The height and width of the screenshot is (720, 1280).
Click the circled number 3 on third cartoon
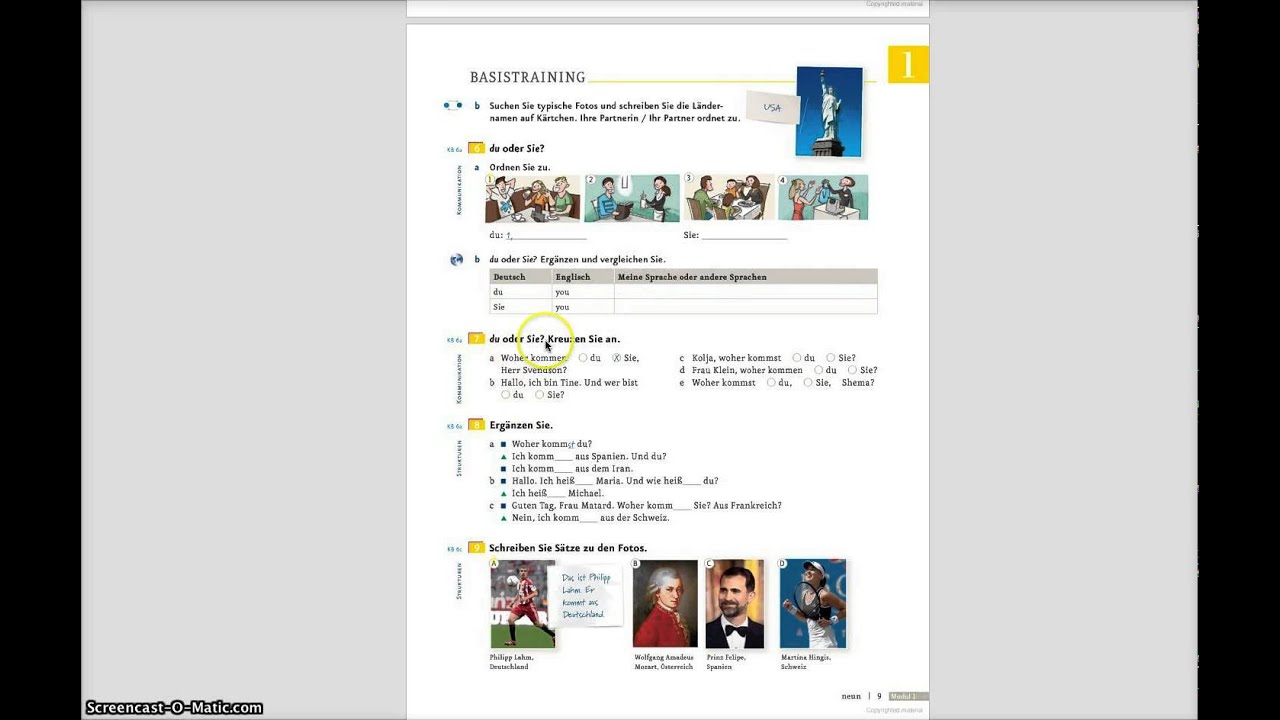688,179
